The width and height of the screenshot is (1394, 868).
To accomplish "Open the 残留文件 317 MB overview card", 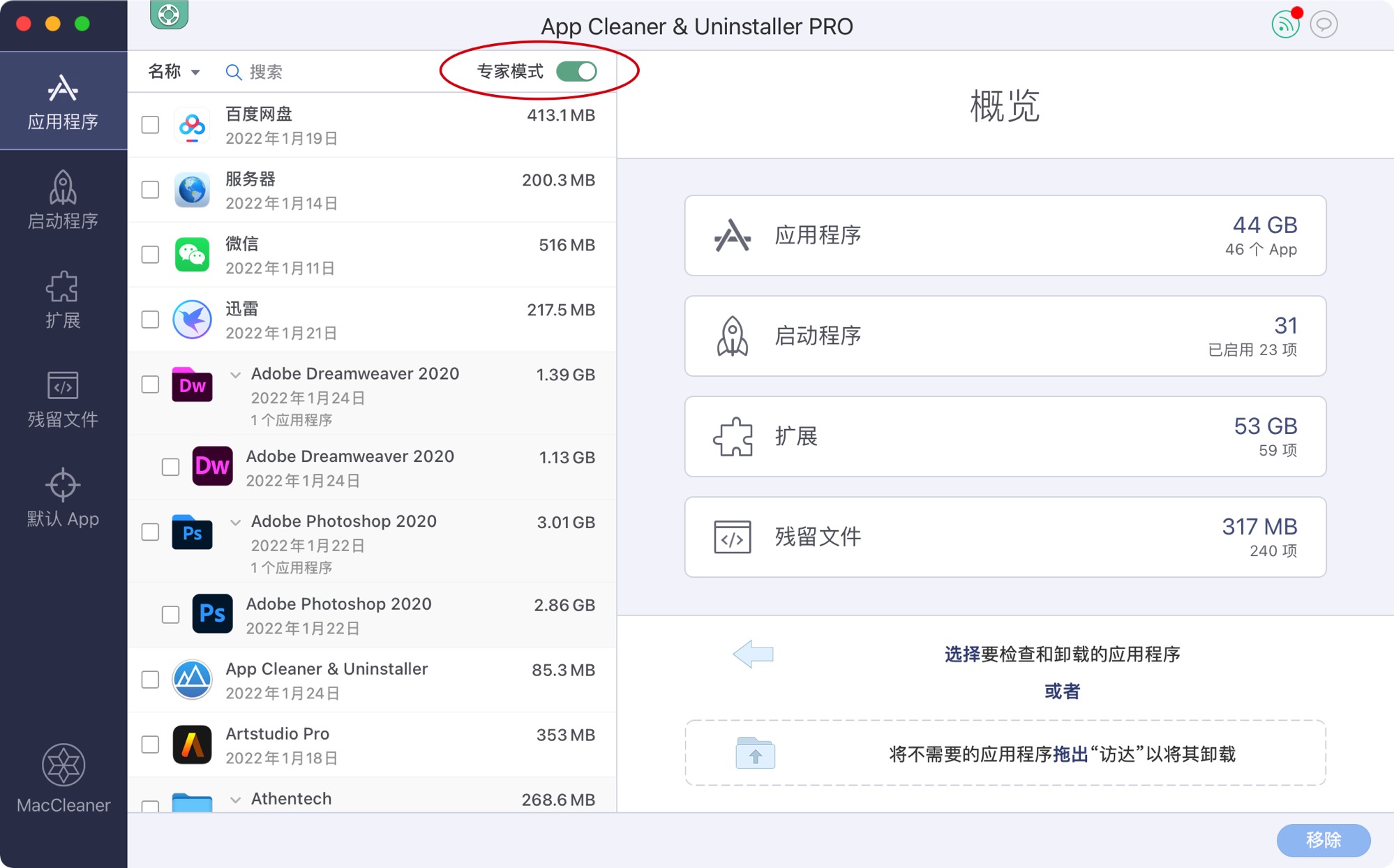I will (1005, 537).
